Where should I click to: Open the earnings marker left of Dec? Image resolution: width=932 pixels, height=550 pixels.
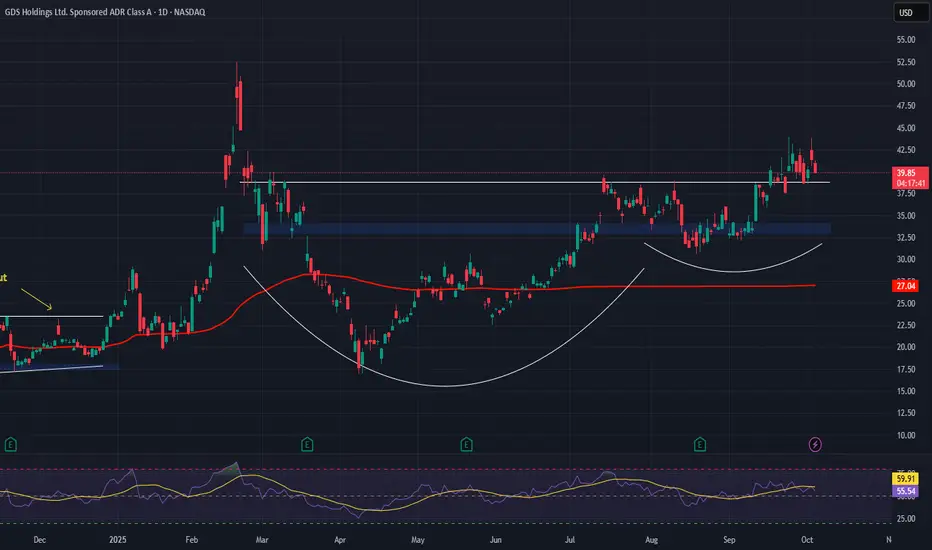pyautogui.click(x=11, y=444)
